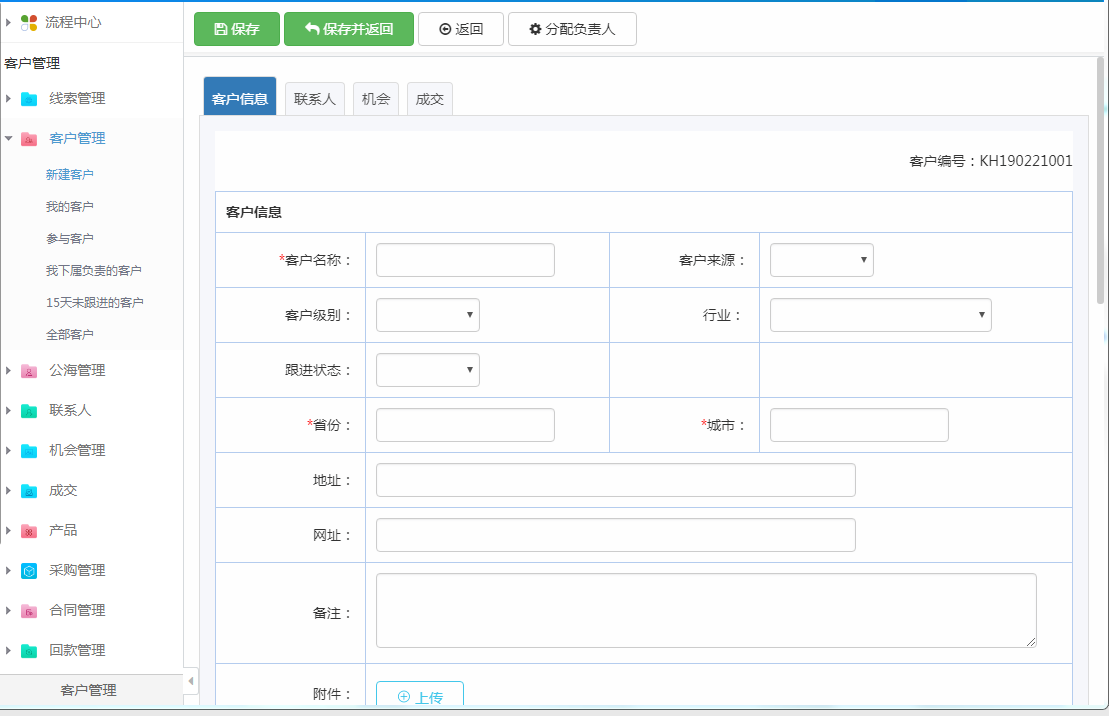The width and height of the screenshot is (1109, 716).
Task: Collapse the 客户管理 tree node arrow
Action: pos(8,139)
